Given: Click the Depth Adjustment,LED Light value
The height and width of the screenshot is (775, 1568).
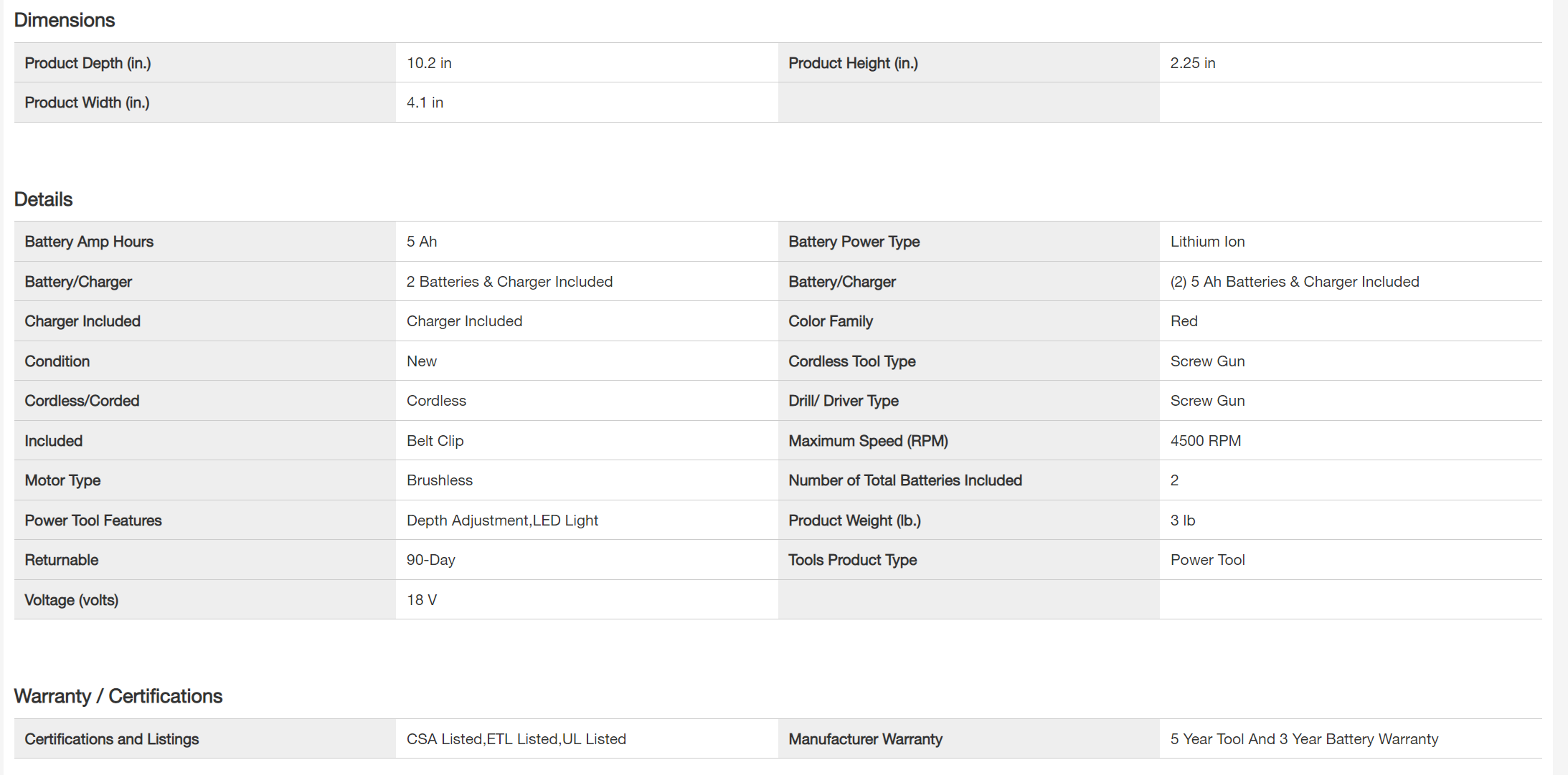Looking at the screenshot, I should coord(502,520).
